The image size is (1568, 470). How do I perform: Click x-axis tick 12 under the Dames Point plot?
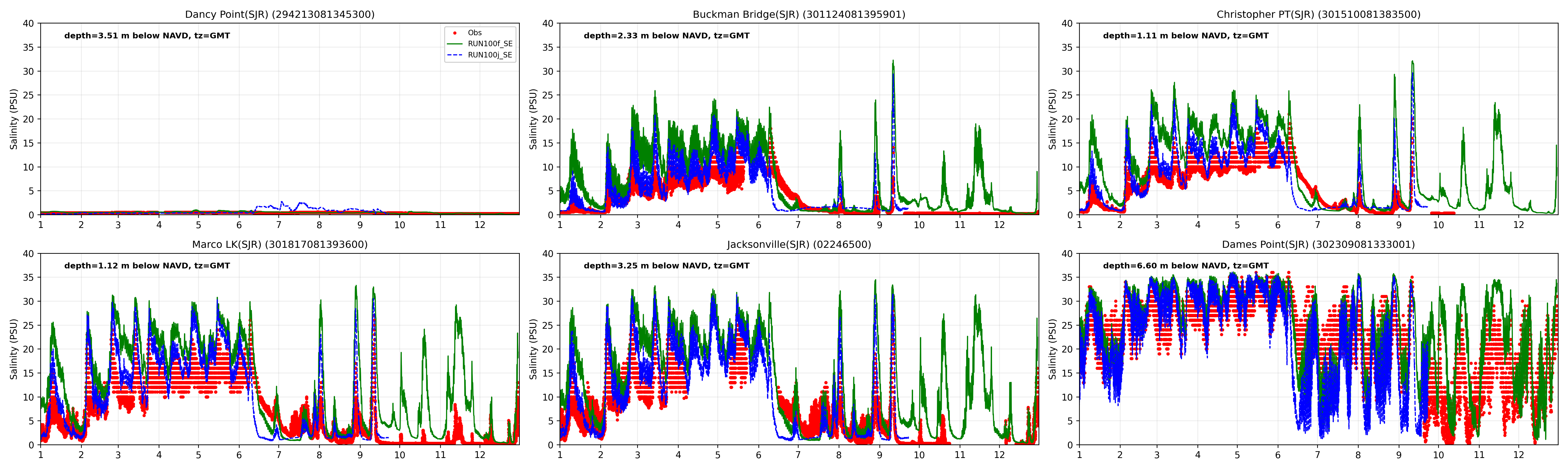click(1519, 455)
